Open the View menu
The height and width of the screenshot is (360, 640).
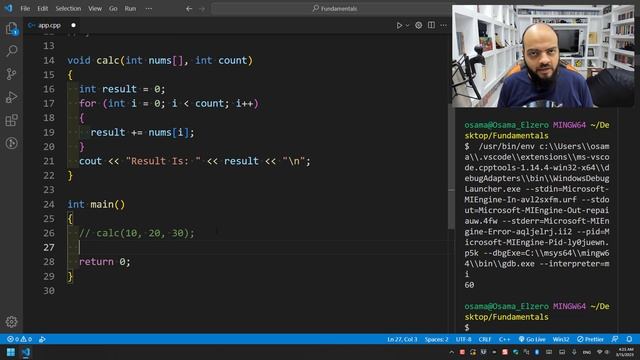95,8
